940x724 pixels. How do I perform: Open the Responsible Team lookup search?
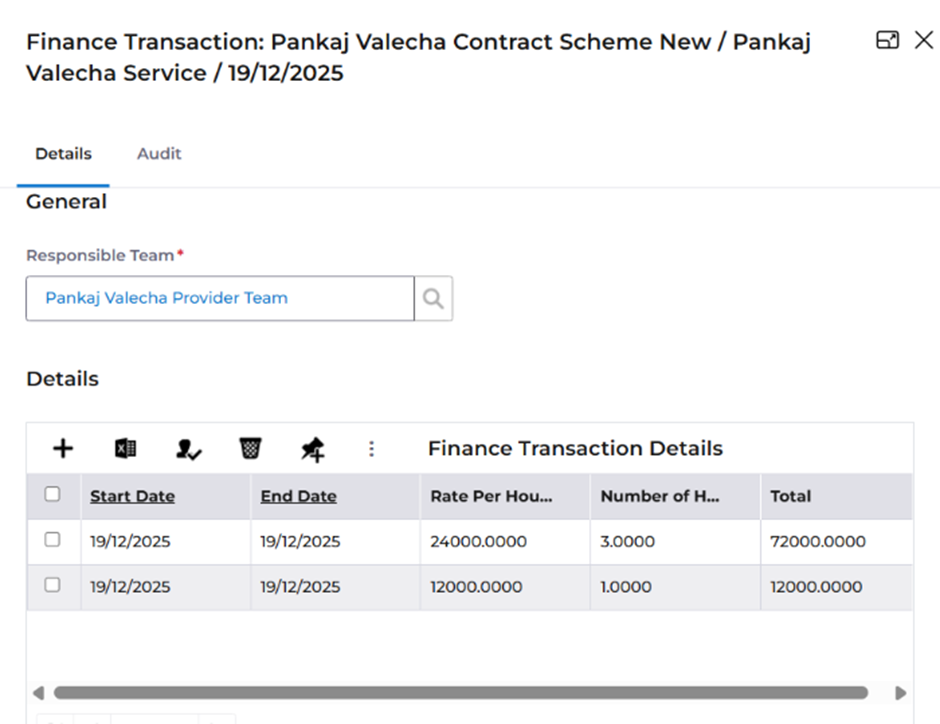pyautogui.click(x=433, y=298)
